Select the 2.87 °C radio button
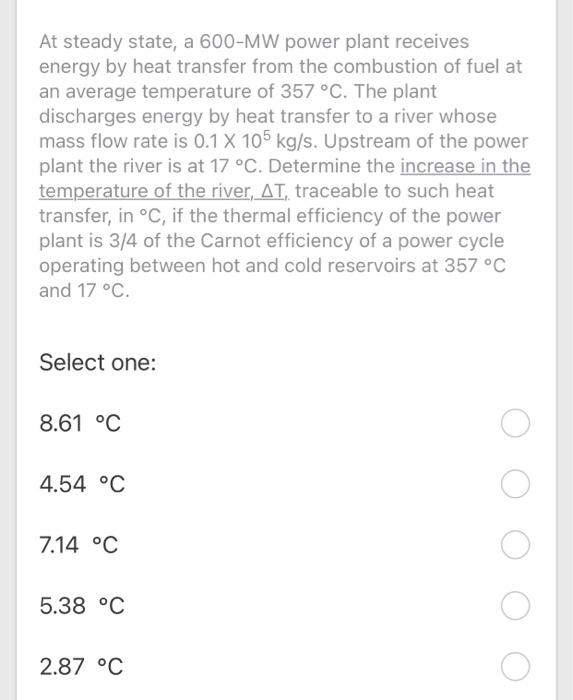 515,667
